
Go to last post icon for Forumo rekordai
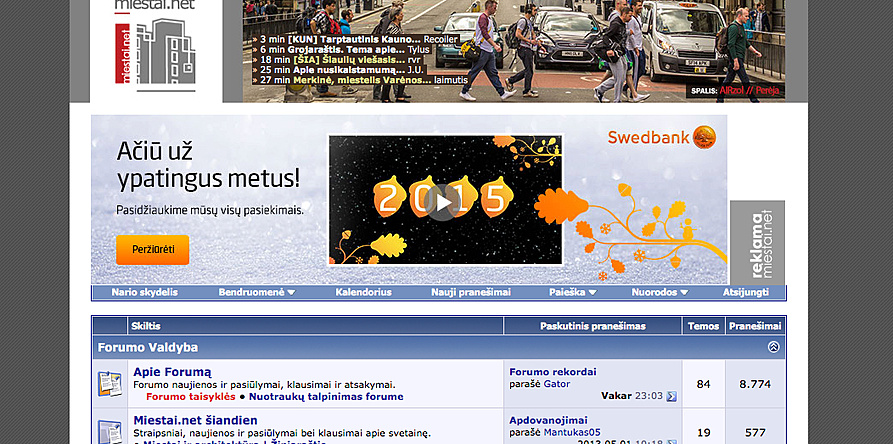pos(671,396)
